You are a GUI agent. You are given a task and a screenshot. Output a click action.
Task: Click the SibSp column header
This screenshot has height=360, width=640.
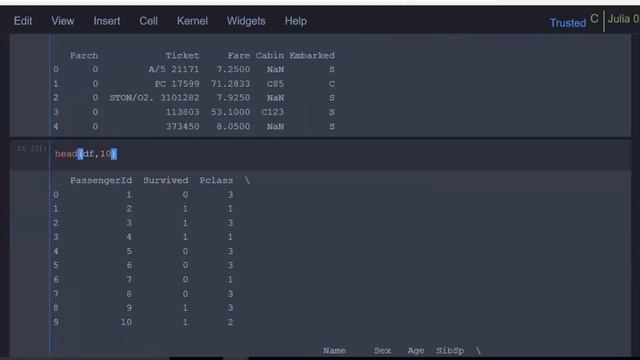click(450, 351)
